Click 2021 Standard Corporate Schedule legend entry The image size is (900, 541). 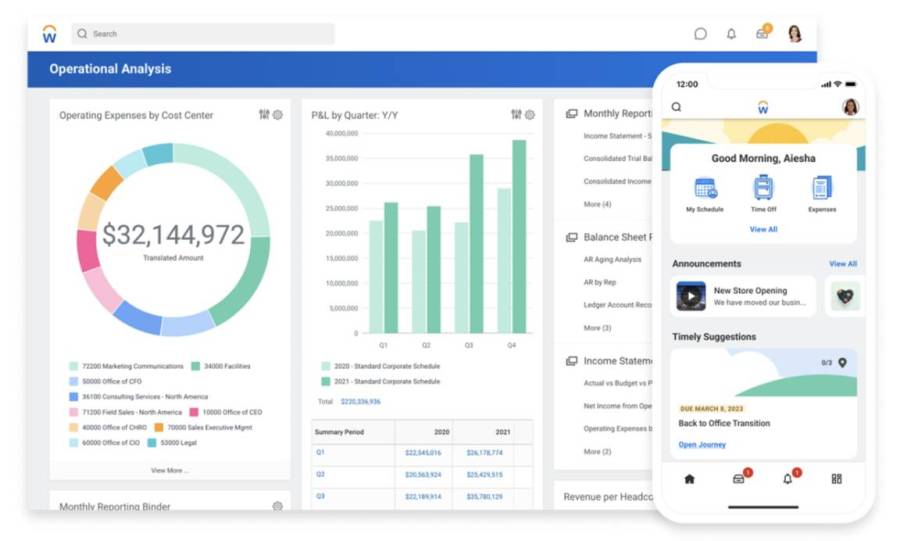pyautogui.click(x=381, y=382)
